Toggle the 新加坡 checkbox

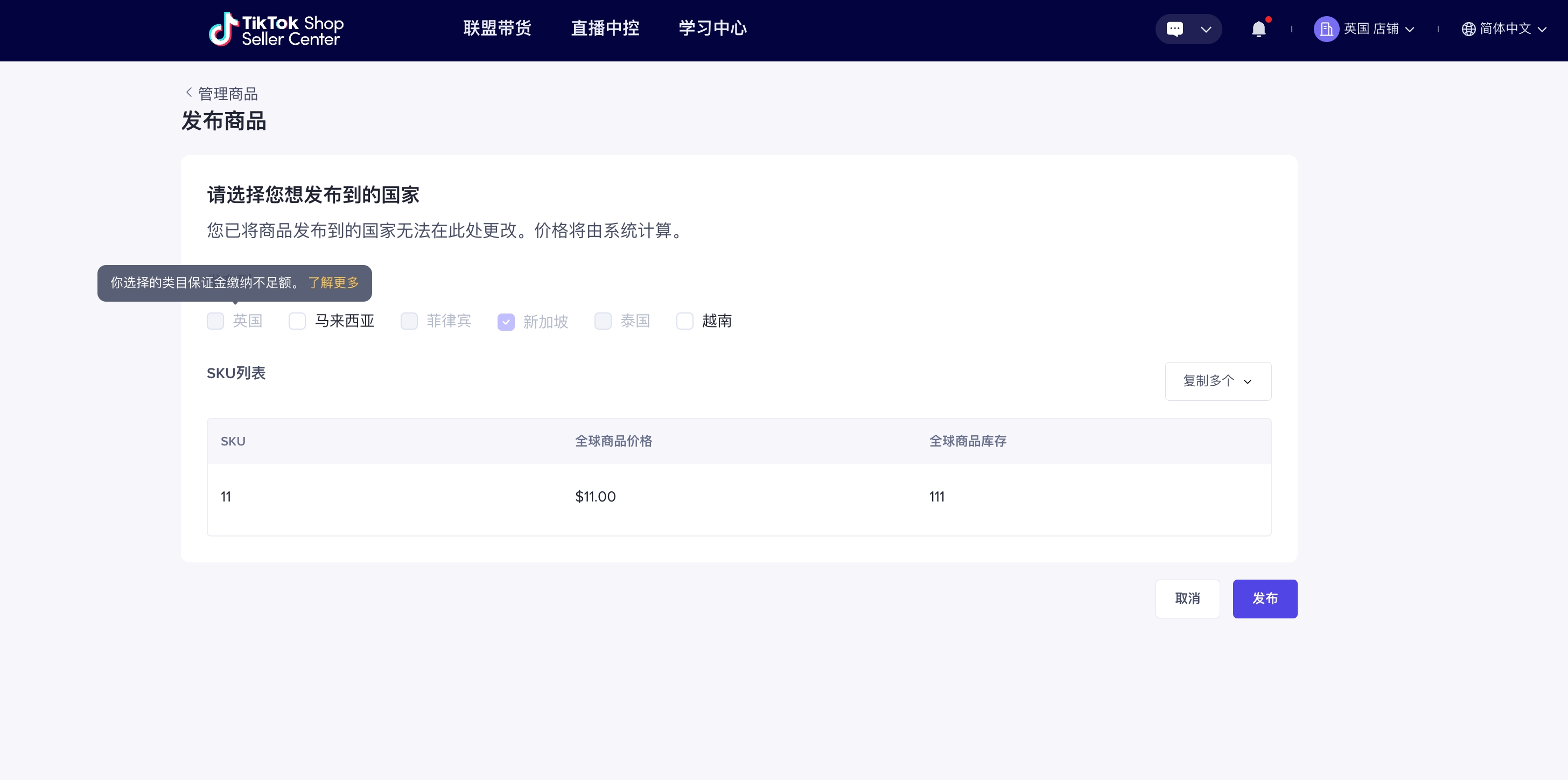click(x=506, y=322)
